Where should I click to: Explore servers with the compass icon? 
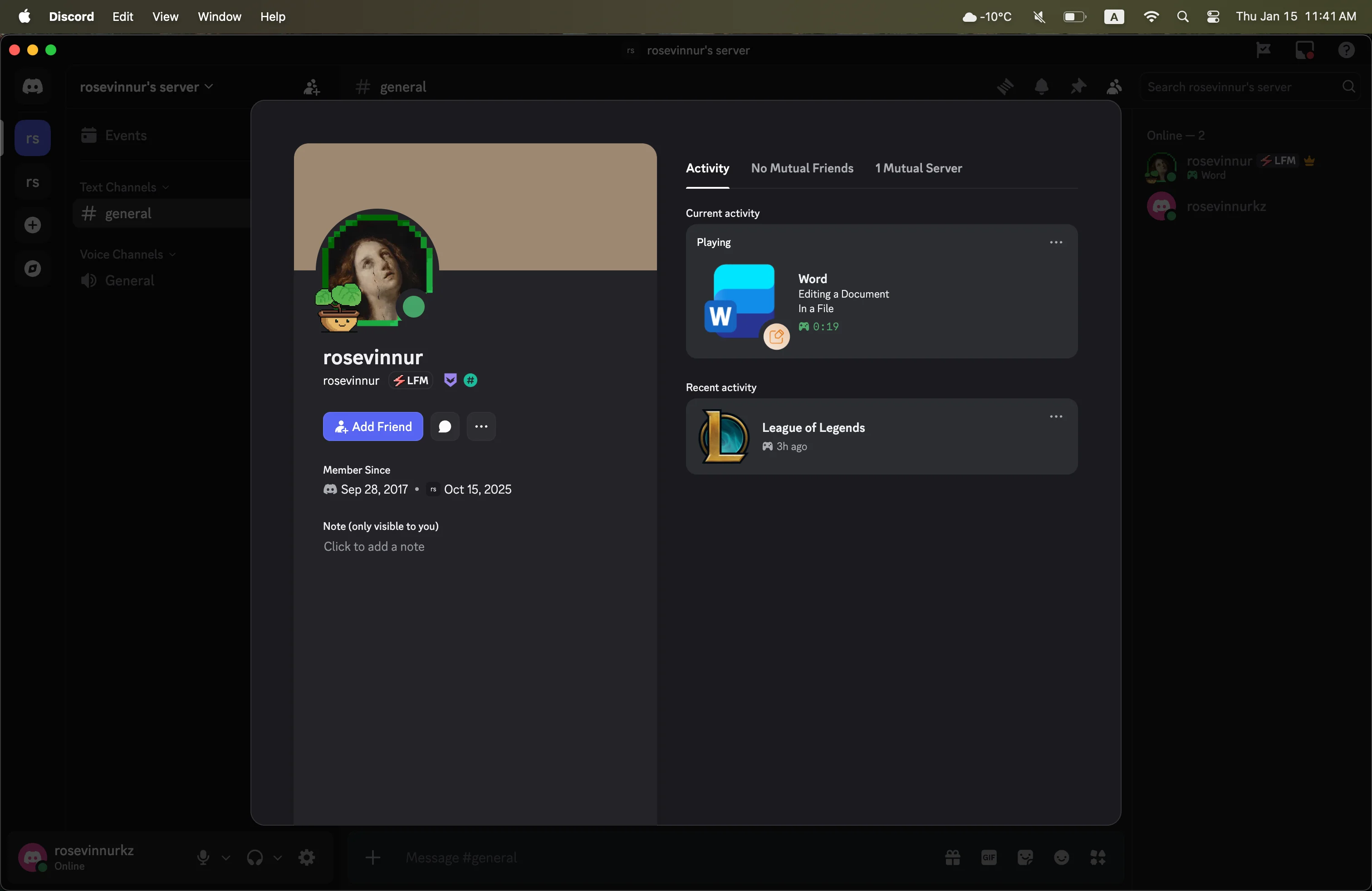coord(32,268)
